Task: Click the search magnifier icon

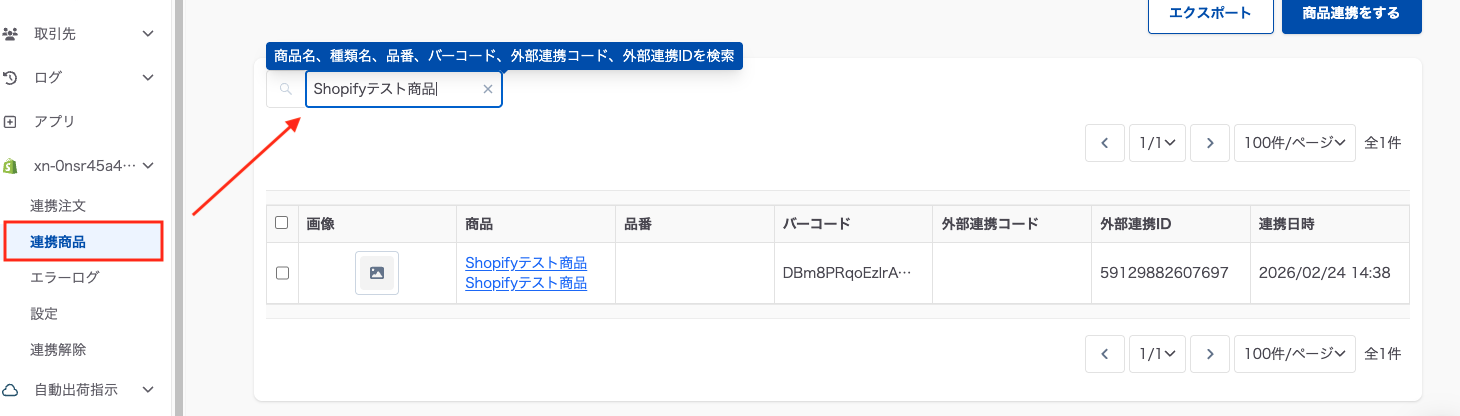Action: [x=285, y=89]
